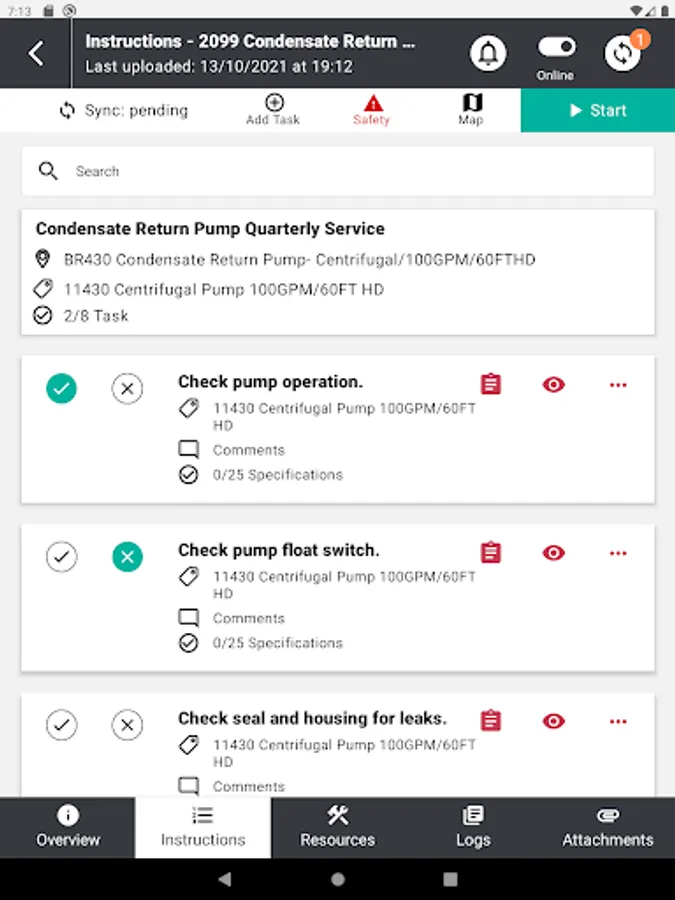The height and width of the screenshot is (900, 675).
Task: Open more options for Check pump float switch
Action: point(618,553)
